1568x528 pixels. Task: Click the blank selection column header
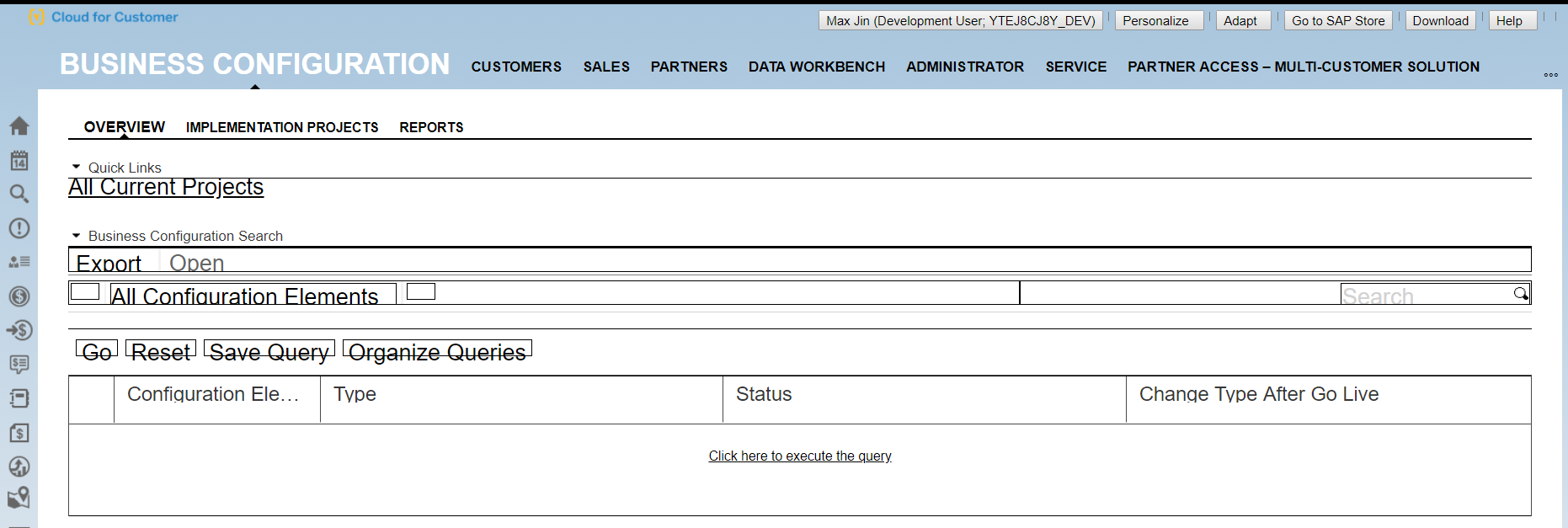pyautogui.click(x=91, y=399)
